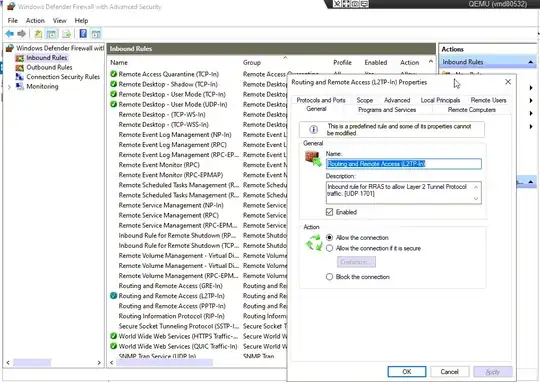Screen dimensions: 540x382
Task: Toggle the Enabled checkbox
Action: pyautogui.click(x=330, y=212)
